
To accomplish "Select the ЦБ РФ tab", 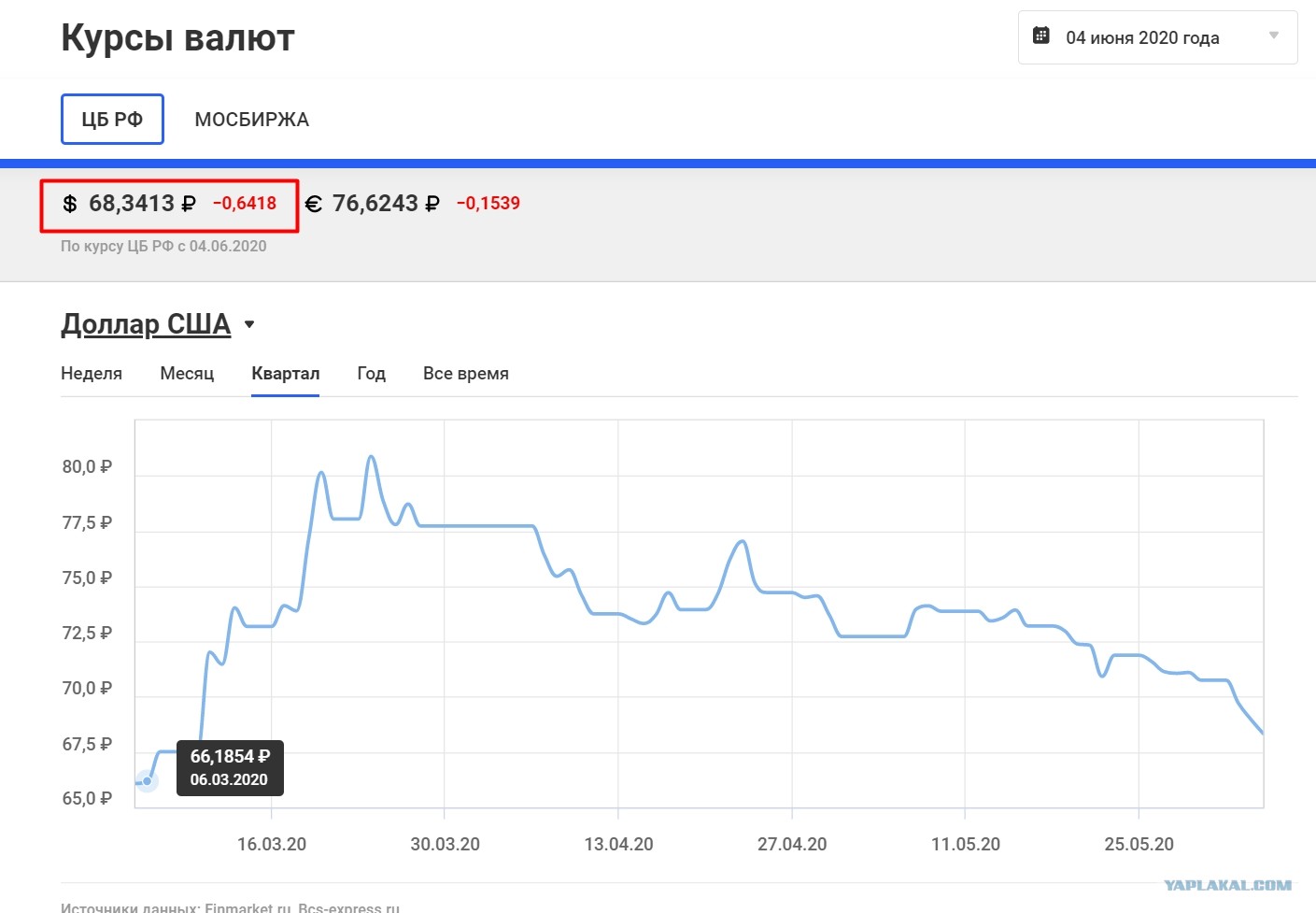I will [x=112, y=120].
